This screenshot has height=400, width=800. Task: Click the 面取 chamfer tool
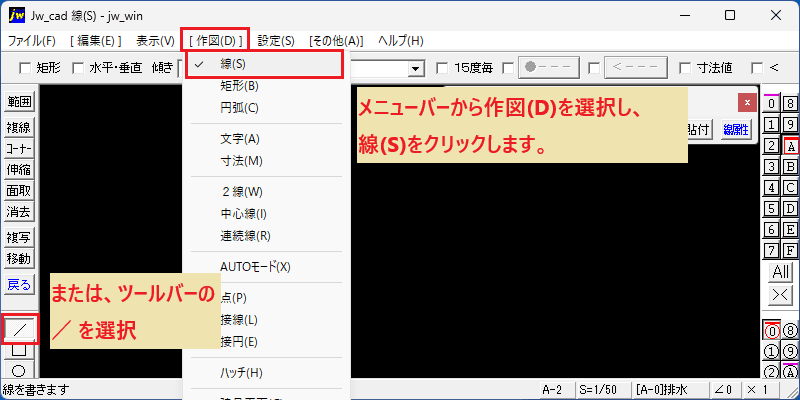(x=19, y=191)
